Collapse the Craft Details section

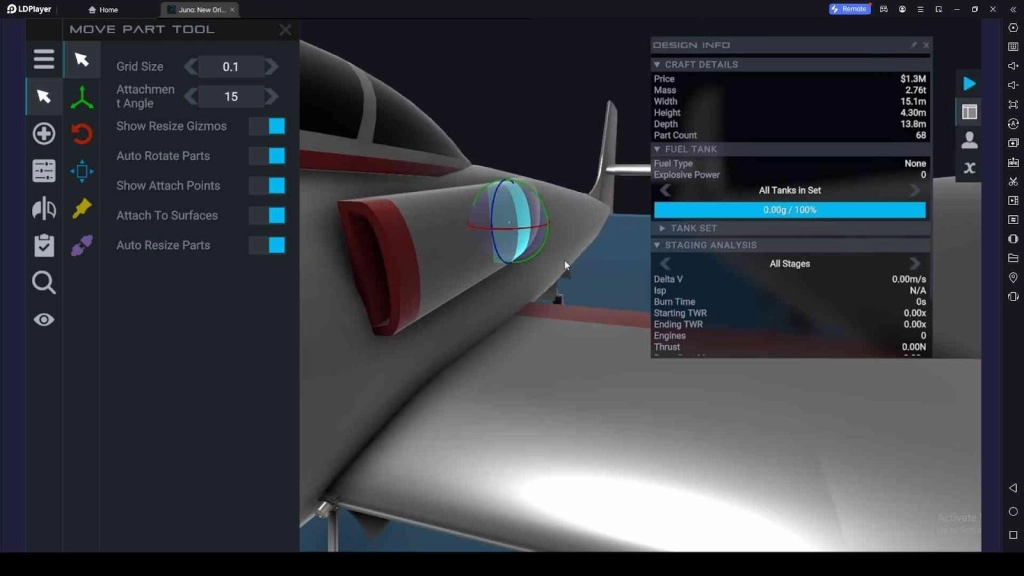(x=790, y=65)
